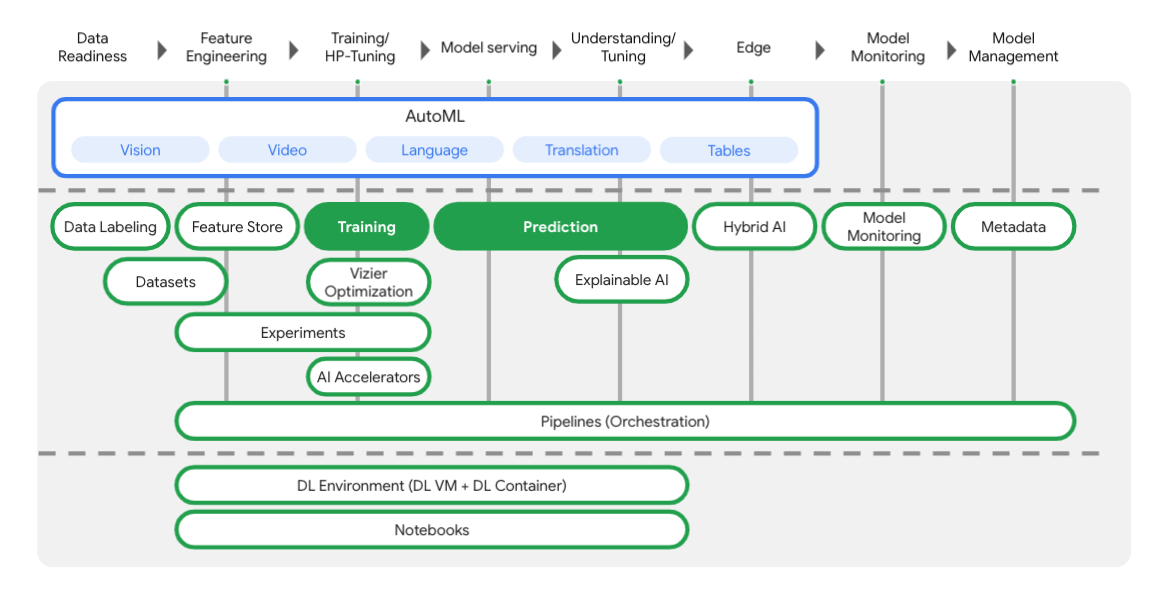
Task: Select the AI Accelerators box
Action: [368, 377]
